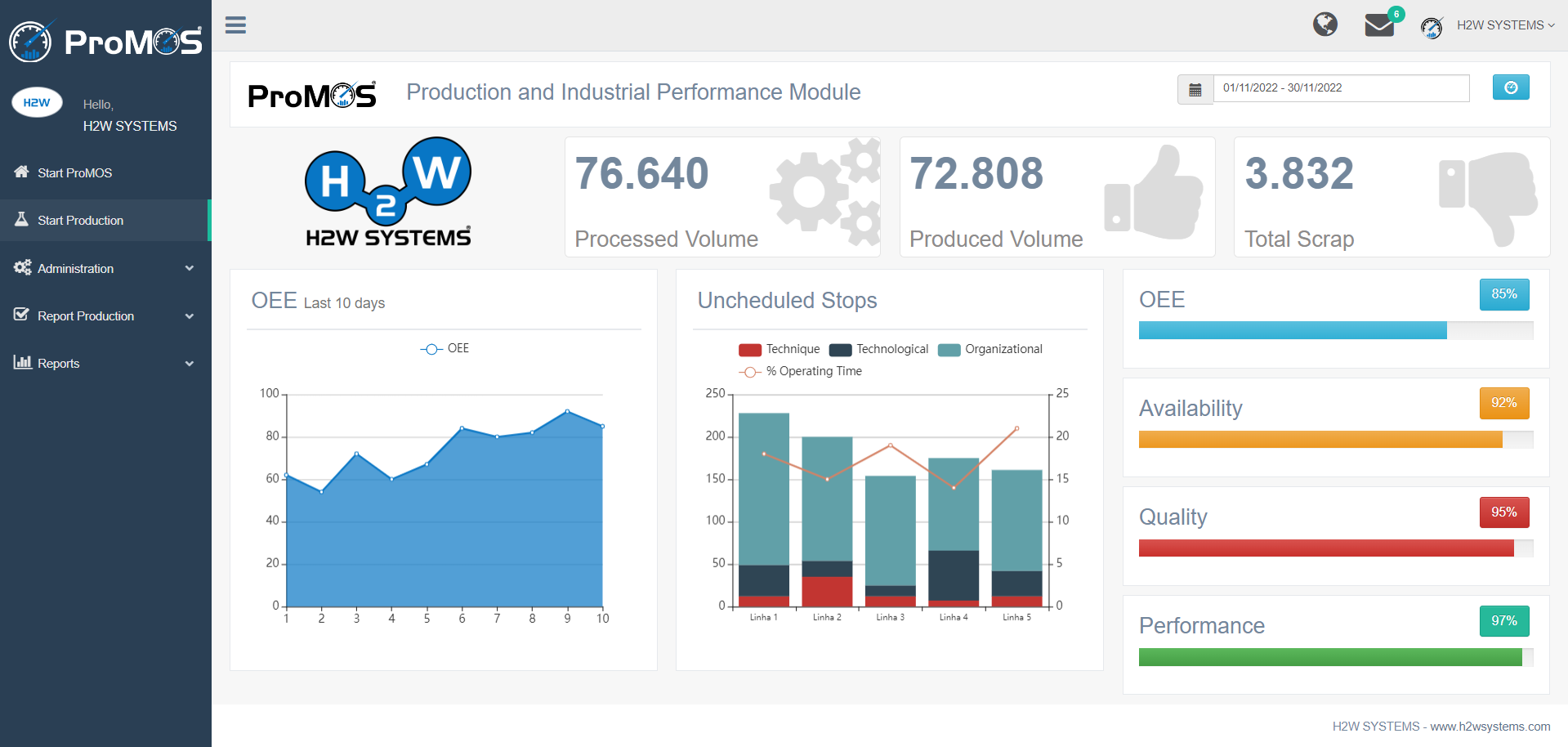
Task: Click the ProMOS header logo
Action: pyautogui.click(x=312, y=95)
